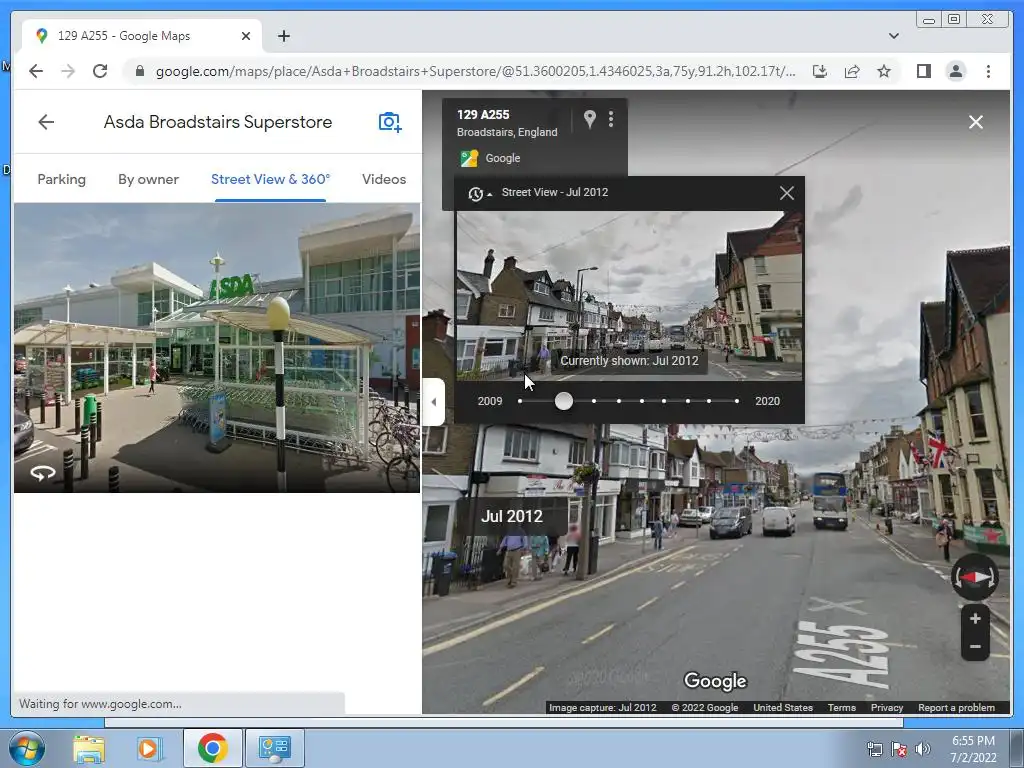Click the location pin icon in address card
1024x768 pixels.
point(590,119)
